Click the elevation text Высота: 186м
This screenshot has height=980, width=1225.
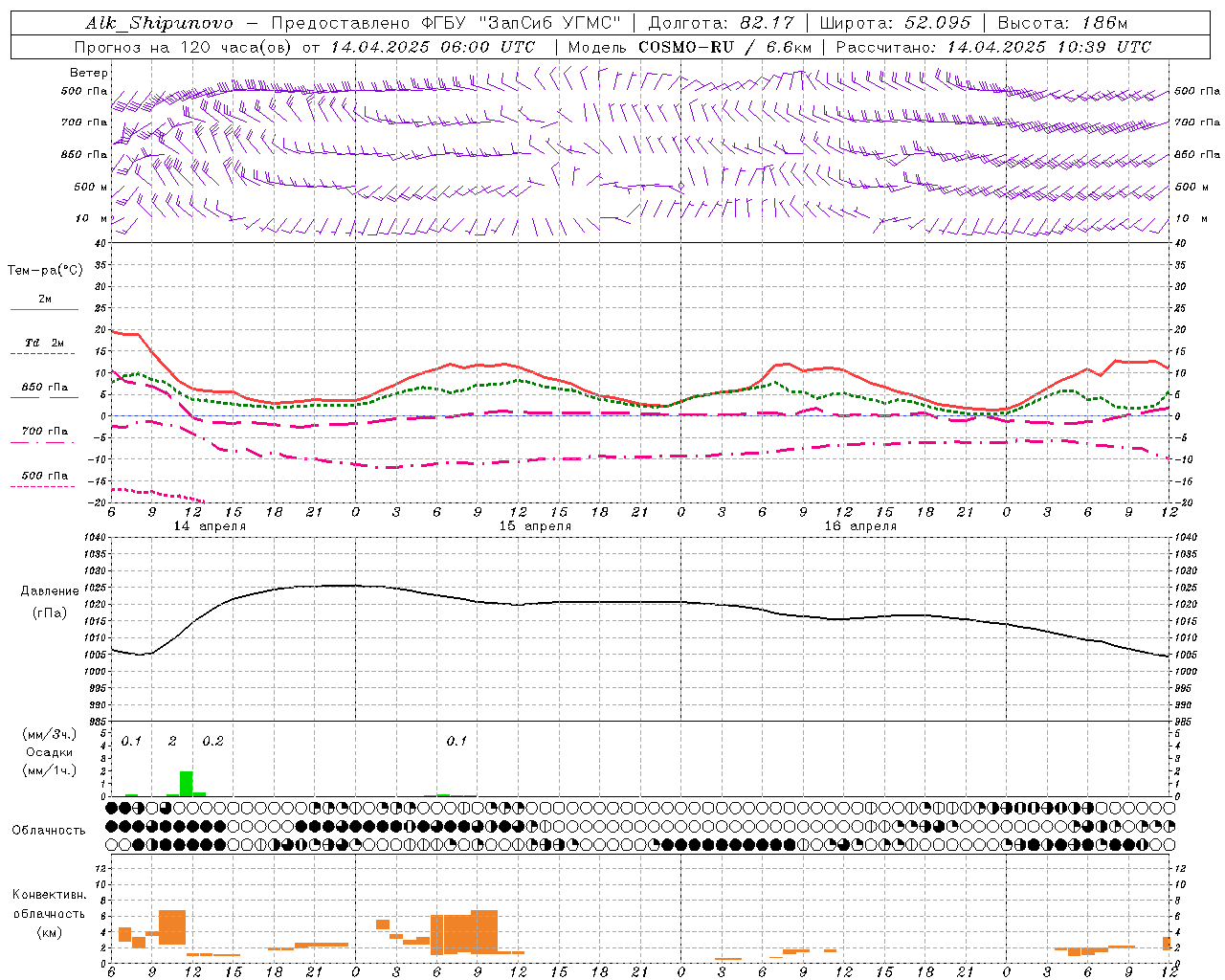pos(1063,23)
